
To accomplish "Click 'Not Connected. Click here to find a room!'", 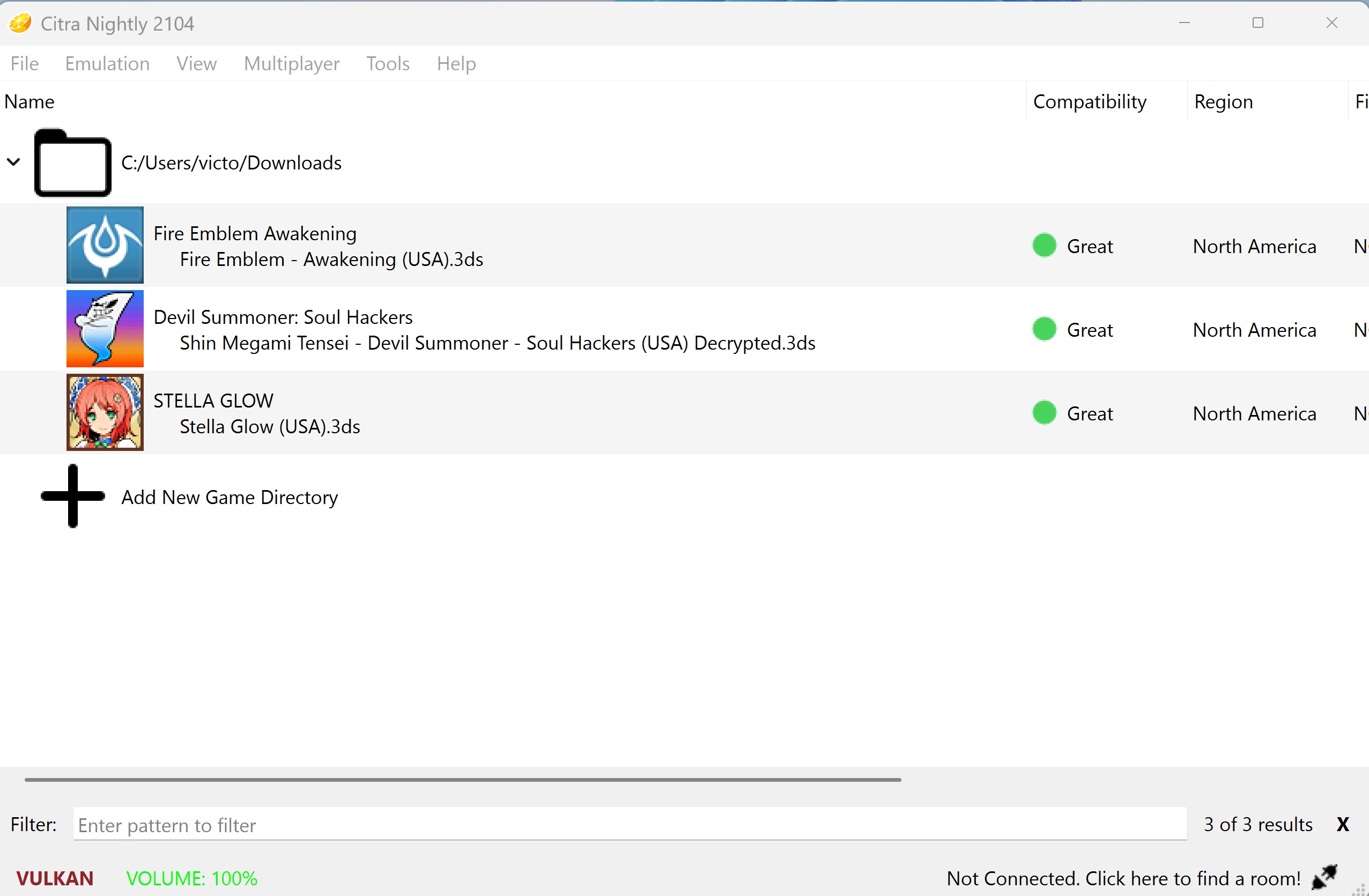I will click(x=1123, y=878).
